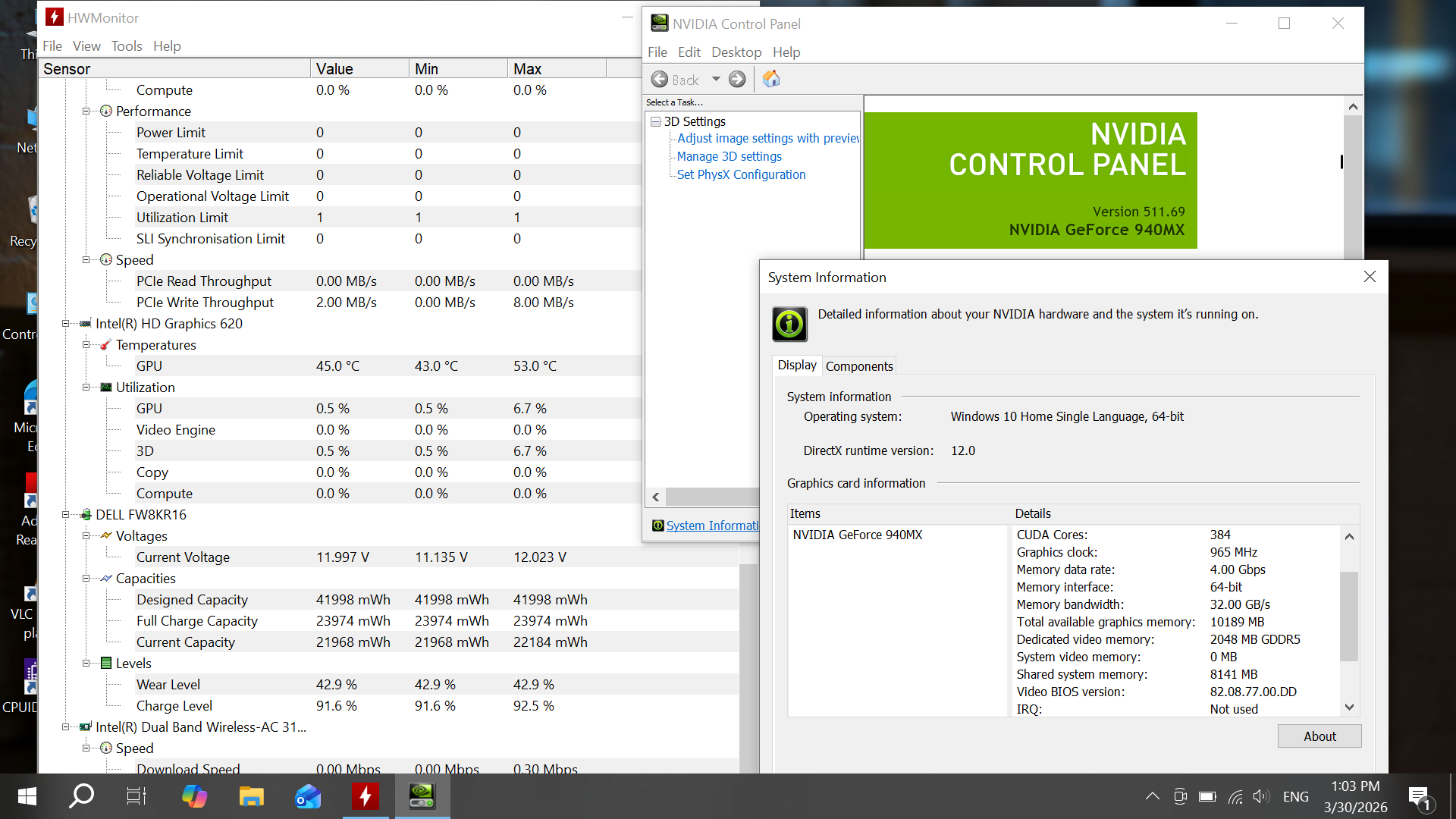This screenshot has height=819, width=1456.
Task: Collapse the DELL FW8KR16 battery node
Action: 66,515
